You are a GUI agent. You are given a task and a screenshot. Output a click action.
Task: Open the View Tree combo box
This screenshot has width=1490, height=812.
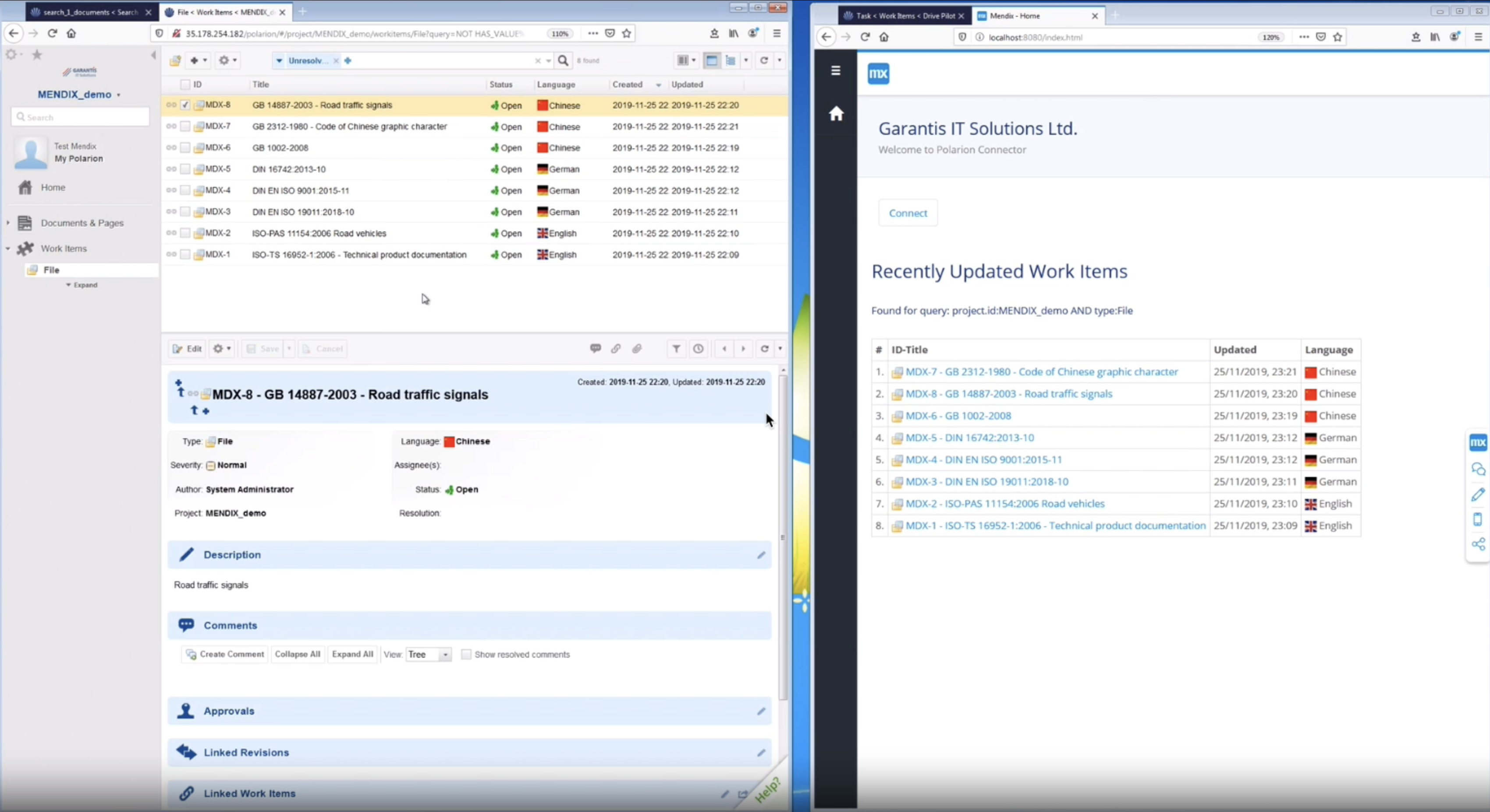click(429, 654)
